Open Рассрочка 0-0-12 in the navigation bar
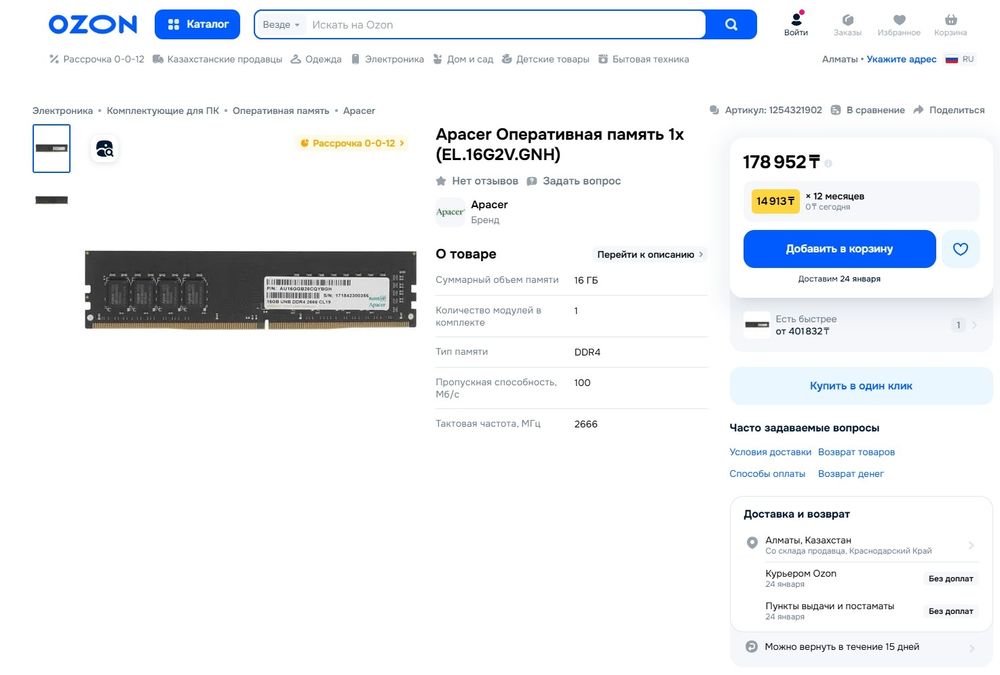The width and height of the screenshot is (1000, 675). pos(97,59)
